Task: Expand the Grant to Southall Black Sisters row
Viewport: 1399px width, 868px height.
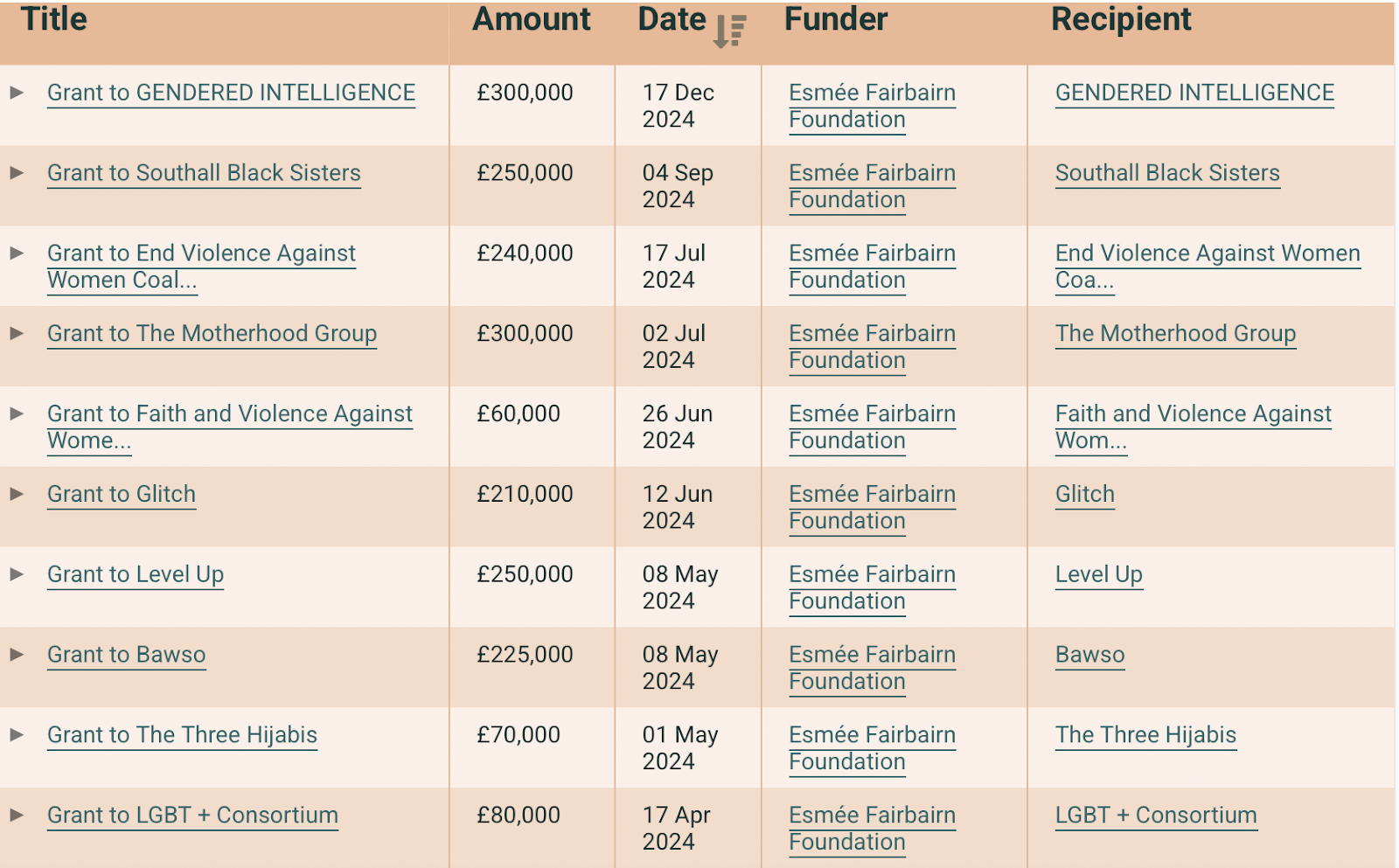Action: [x=17, y=173]
